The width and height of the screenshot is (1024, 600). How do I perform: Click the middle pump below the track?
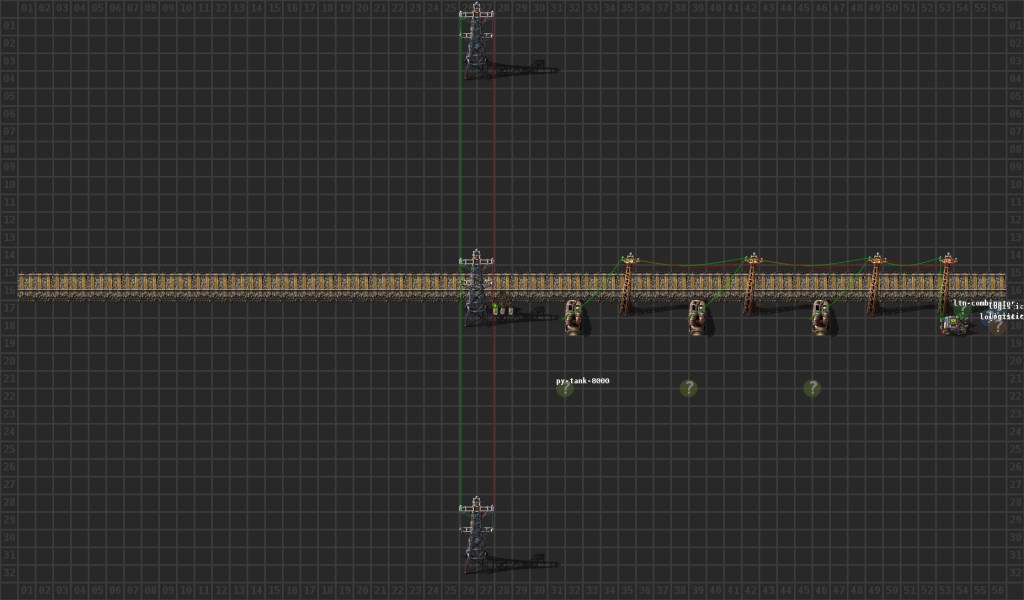697,316
